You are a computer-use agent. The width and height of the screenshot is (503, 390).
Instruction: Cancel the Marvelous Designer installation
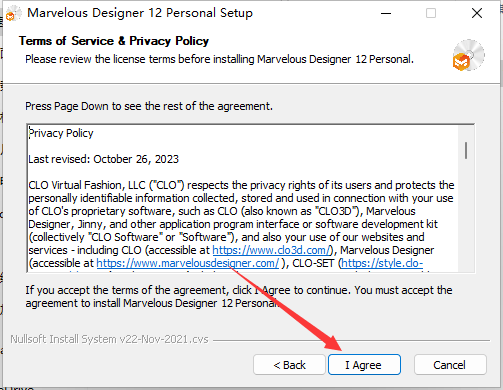click(450, 365)
